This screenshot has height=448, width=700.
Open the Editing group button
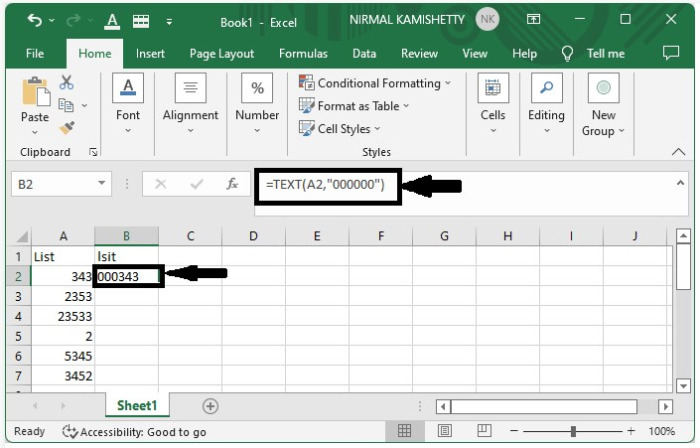(546, 104)
